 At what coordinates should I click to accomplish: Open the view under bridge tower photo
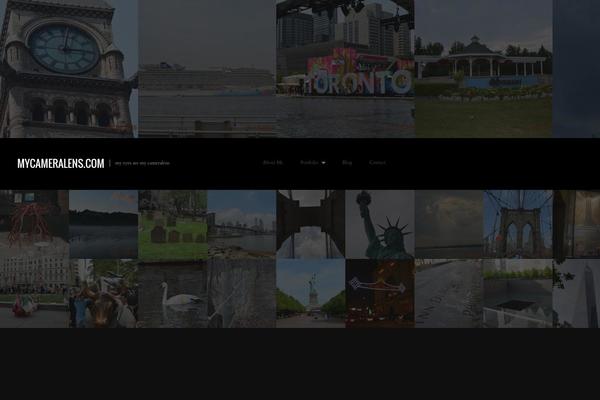click(x=311, y=224)
